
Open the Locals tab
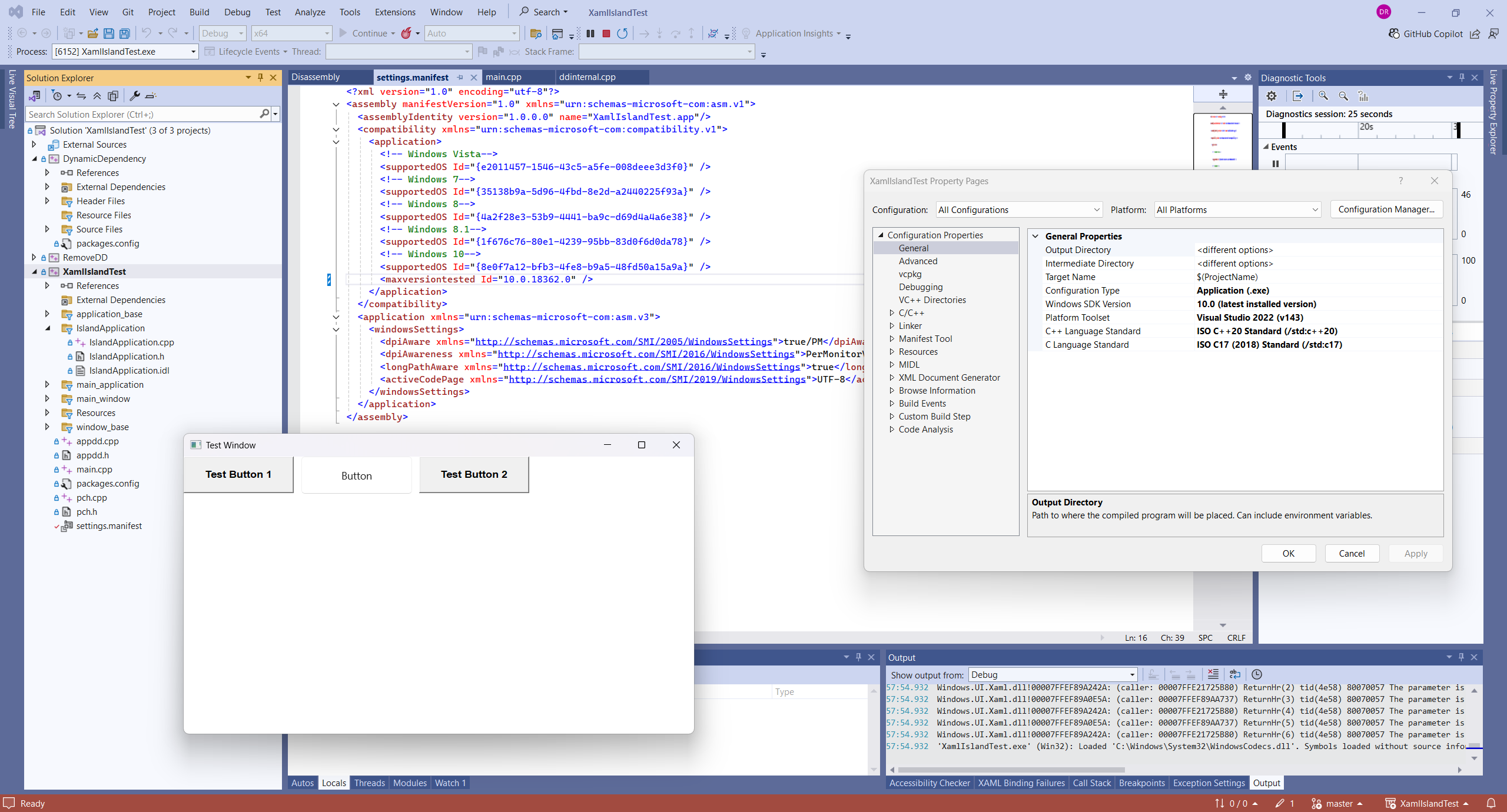tap(334, 783)
